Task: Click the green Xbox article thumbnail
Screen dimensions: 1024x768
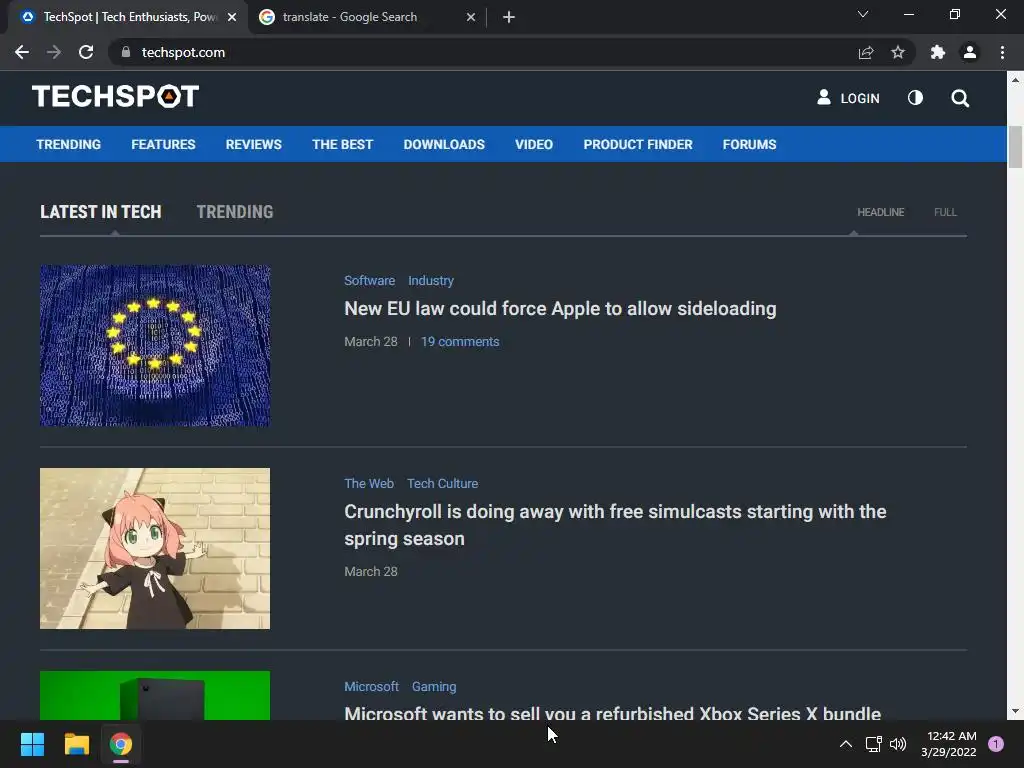Action: pyautogui.click(x=155, y=696)
